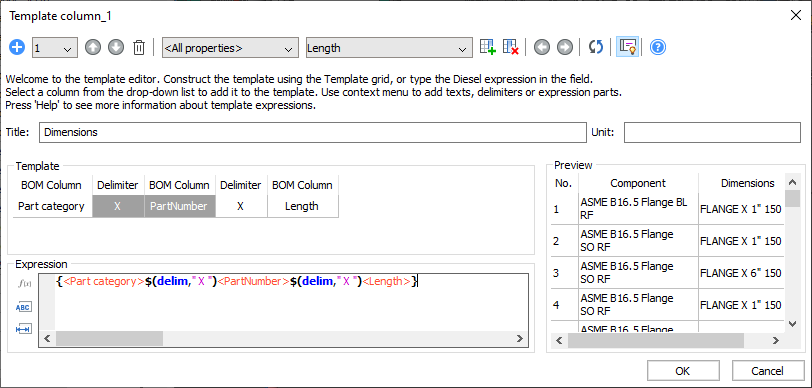Open the Length column dropdown
812x388 pixels.
[x=389, y=48]
